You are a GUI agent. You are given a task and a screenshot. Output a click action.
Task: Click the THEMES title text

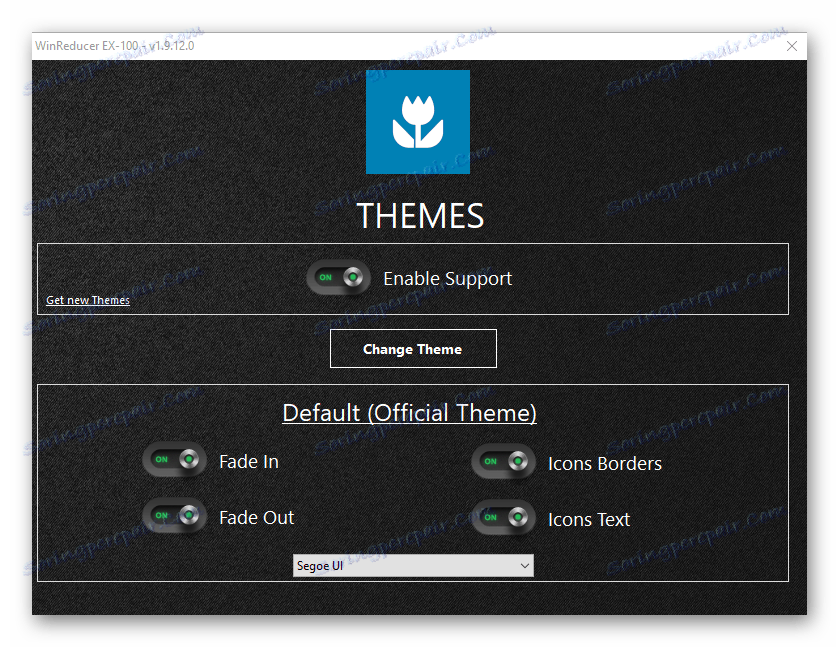click(x=420, y=216)
